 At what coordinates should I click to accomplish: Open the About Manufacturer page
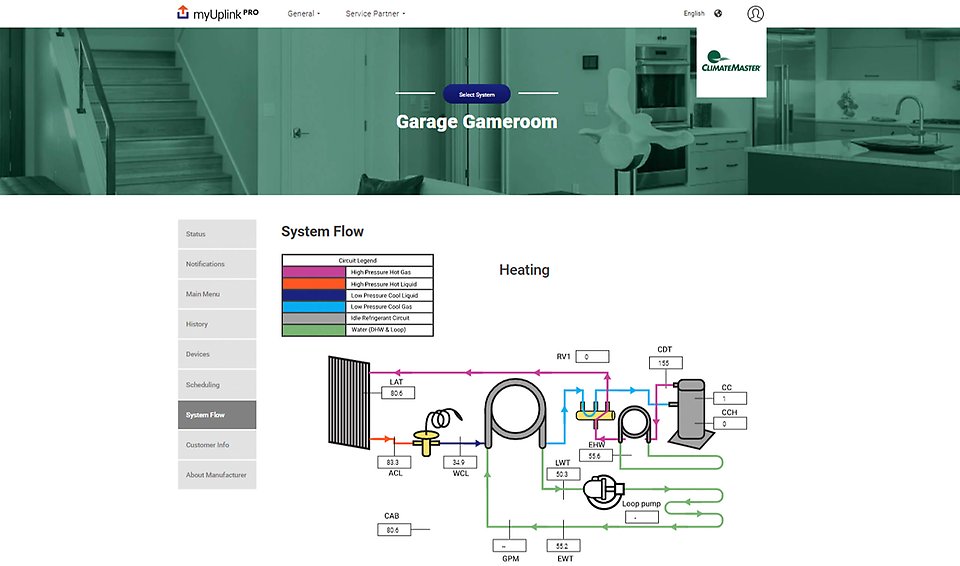click(x=217, y=475)
